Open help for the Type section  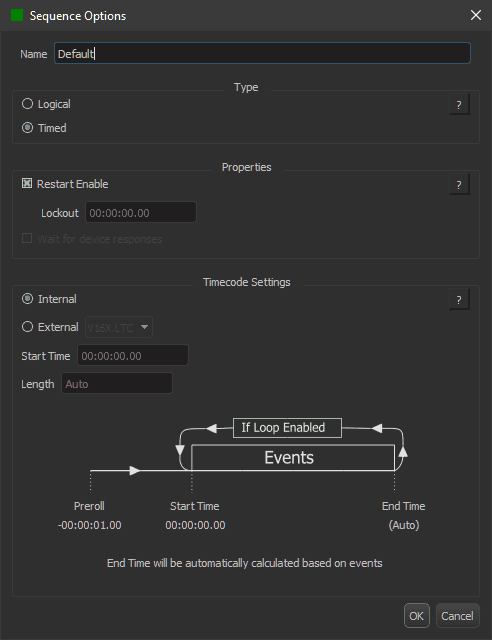(459, 104)
